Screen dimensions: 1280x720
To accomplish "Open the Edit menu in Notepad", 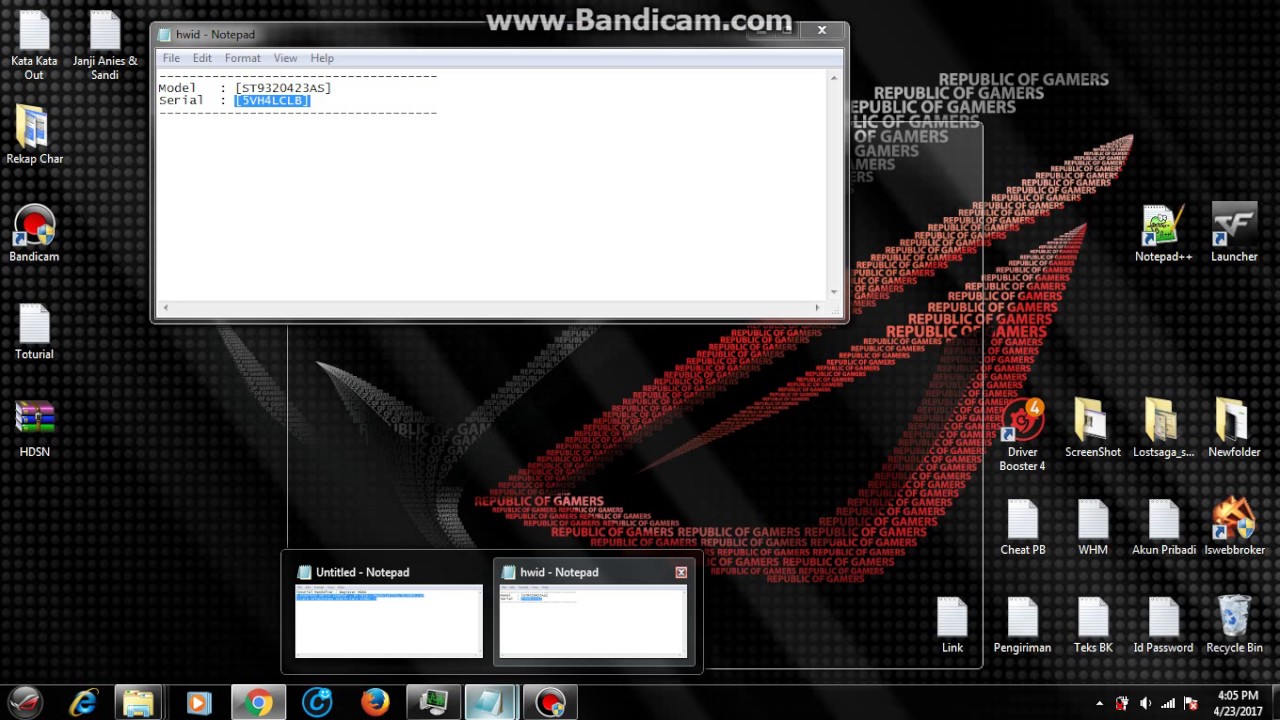I will pyautogui.click(x=202, y=58).
